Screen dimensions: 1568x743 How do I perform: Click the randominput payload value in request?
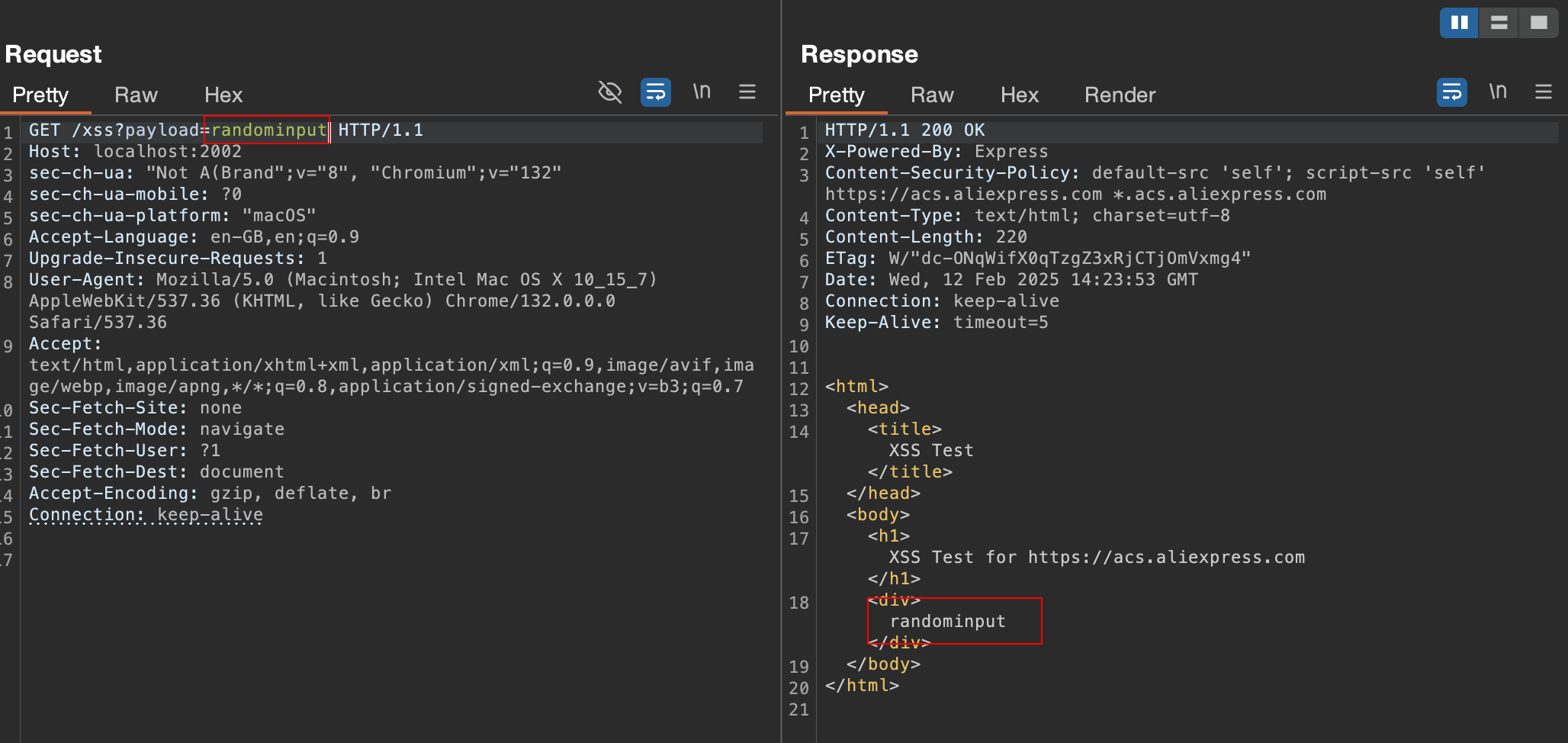268,130
